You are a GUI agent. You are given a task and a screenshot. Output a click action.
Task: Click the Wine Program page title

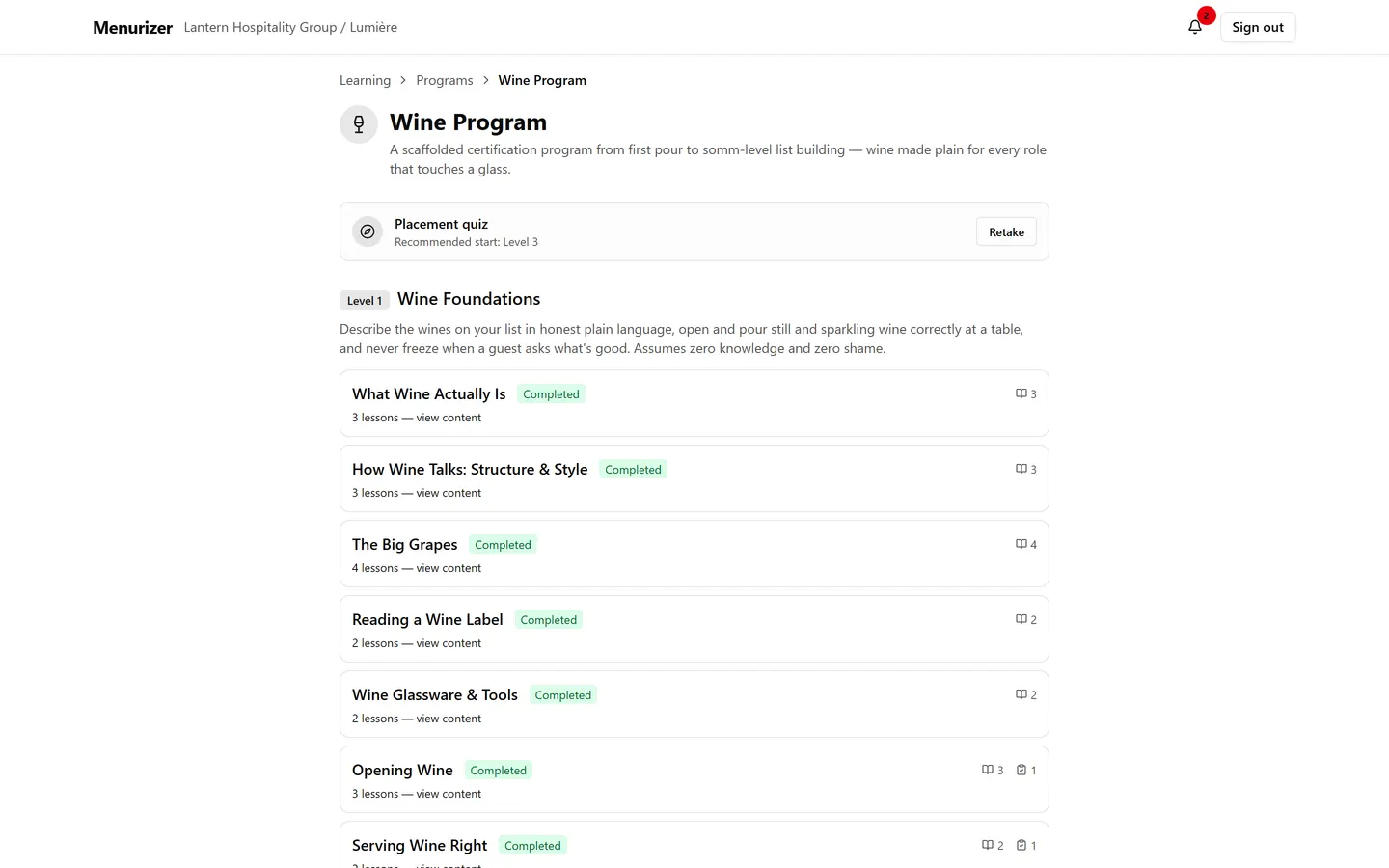468,122
